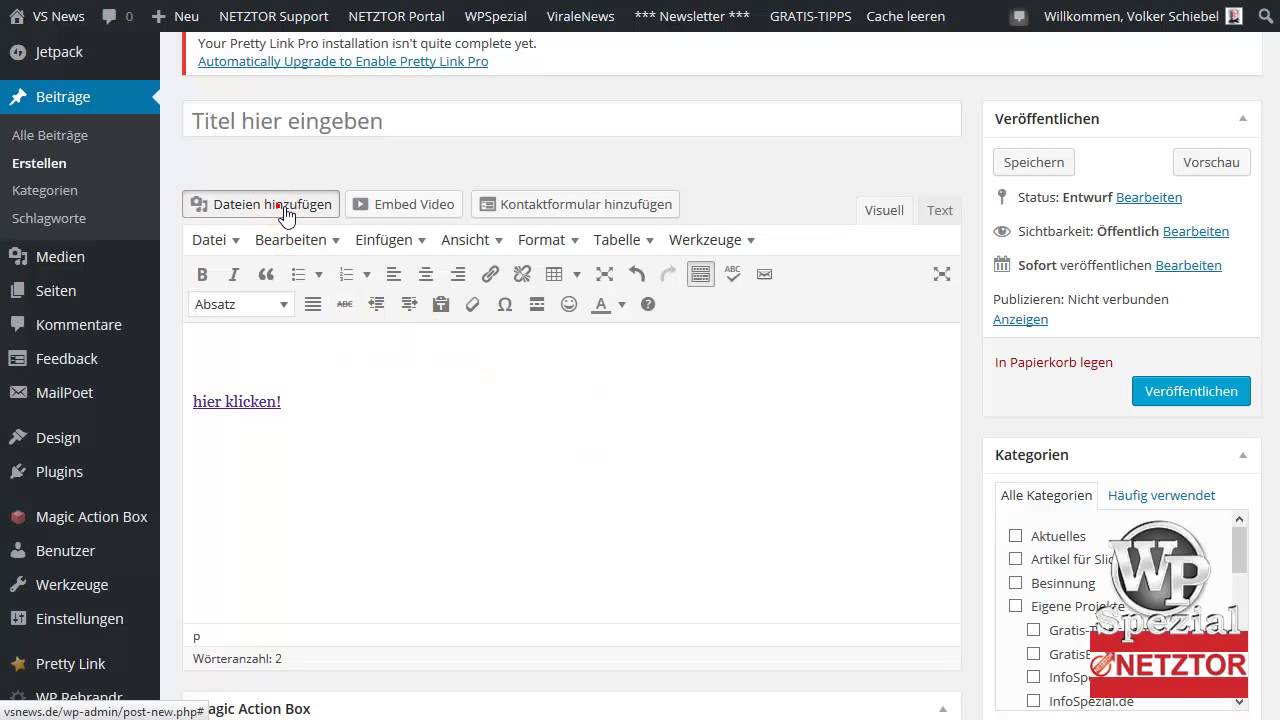This screenshot has width=1280, height=720.
Task: Open the Absatz paragraph format dropdown
Action: (241, 304)
